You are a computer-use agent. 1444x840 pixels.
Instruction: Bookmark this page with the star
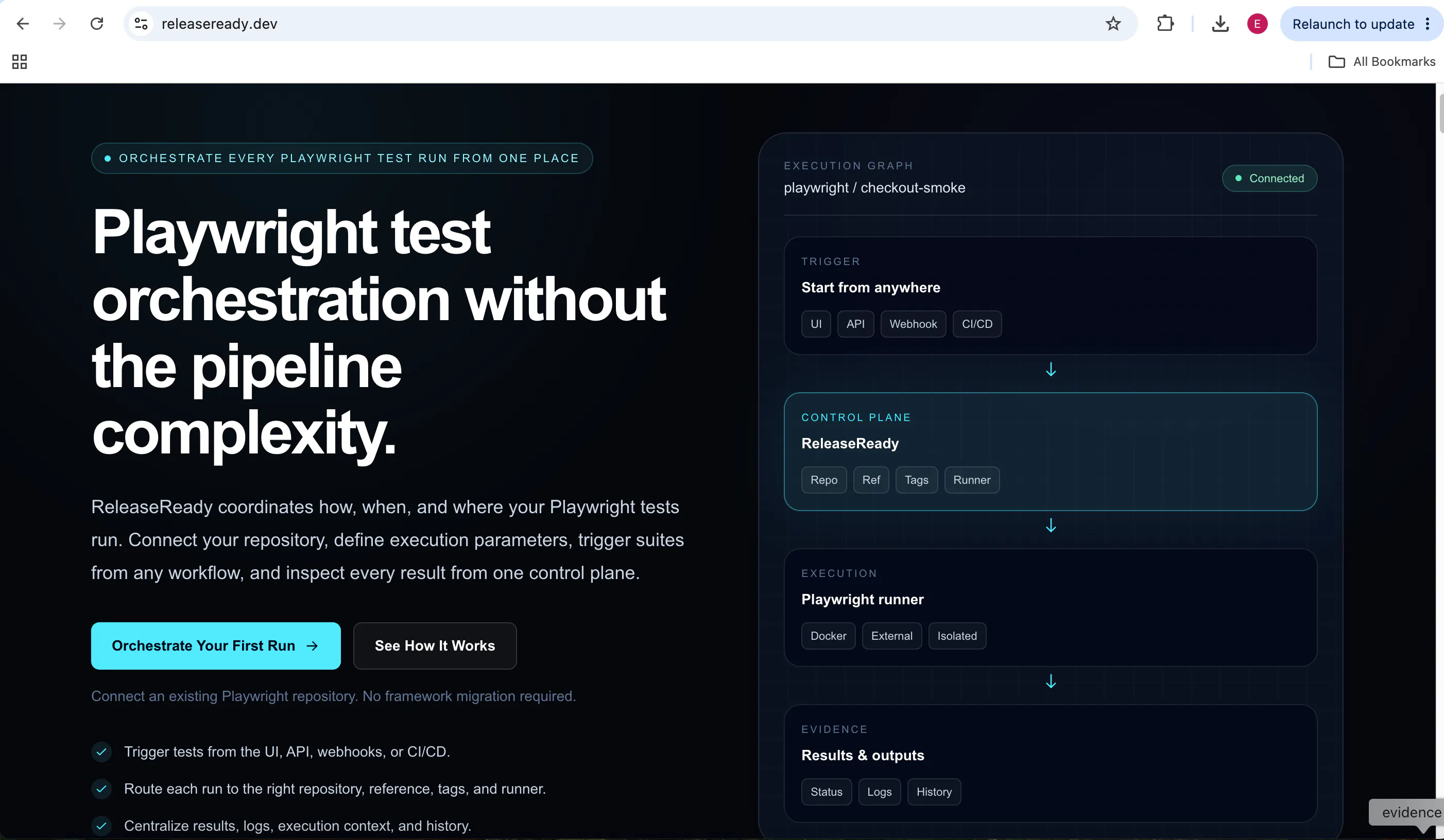click(1113, 24)
